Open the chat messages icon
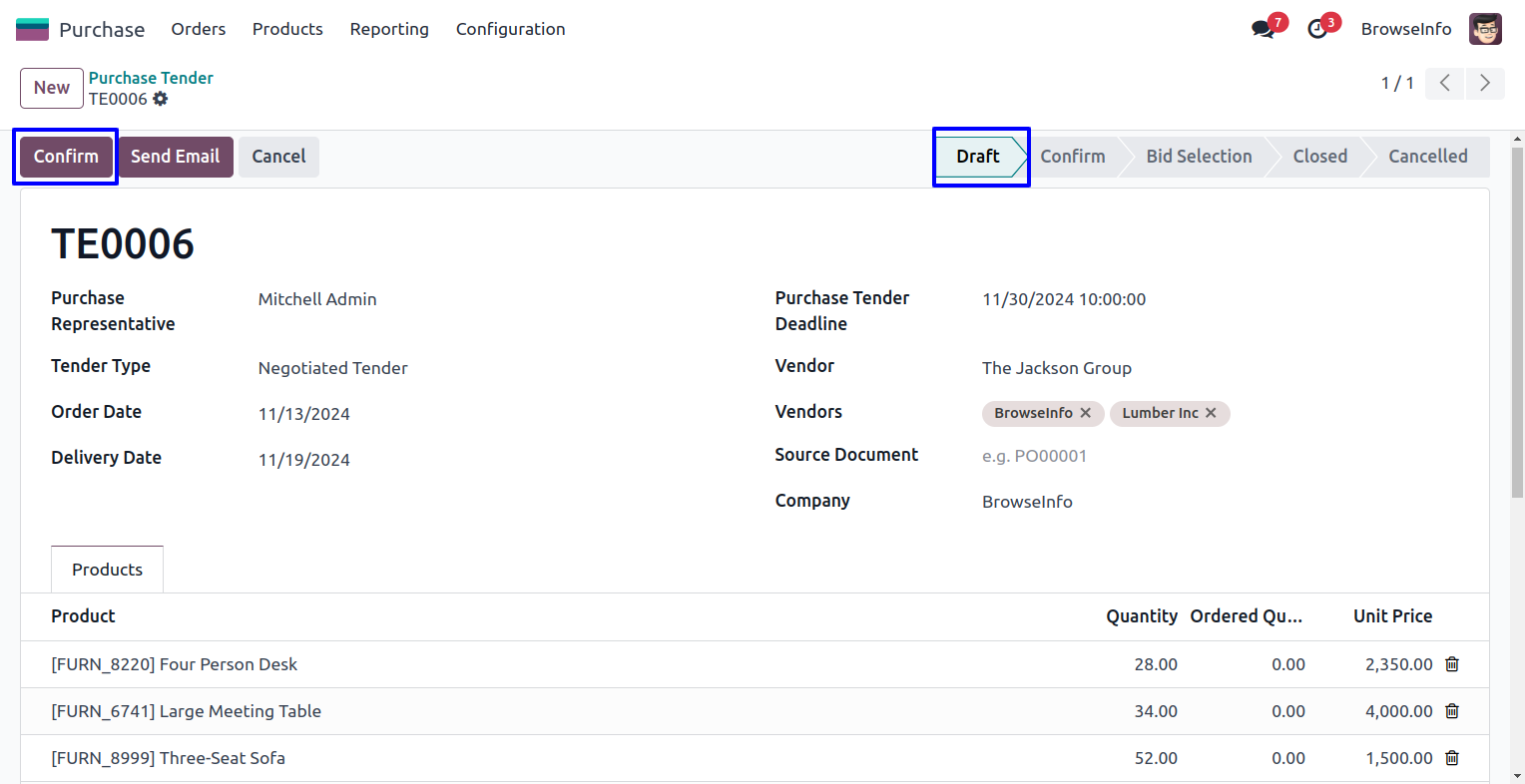Image resolution: width=1525 pixels, height=784 pixels. pyautogui.click(x=1264, y=29)
